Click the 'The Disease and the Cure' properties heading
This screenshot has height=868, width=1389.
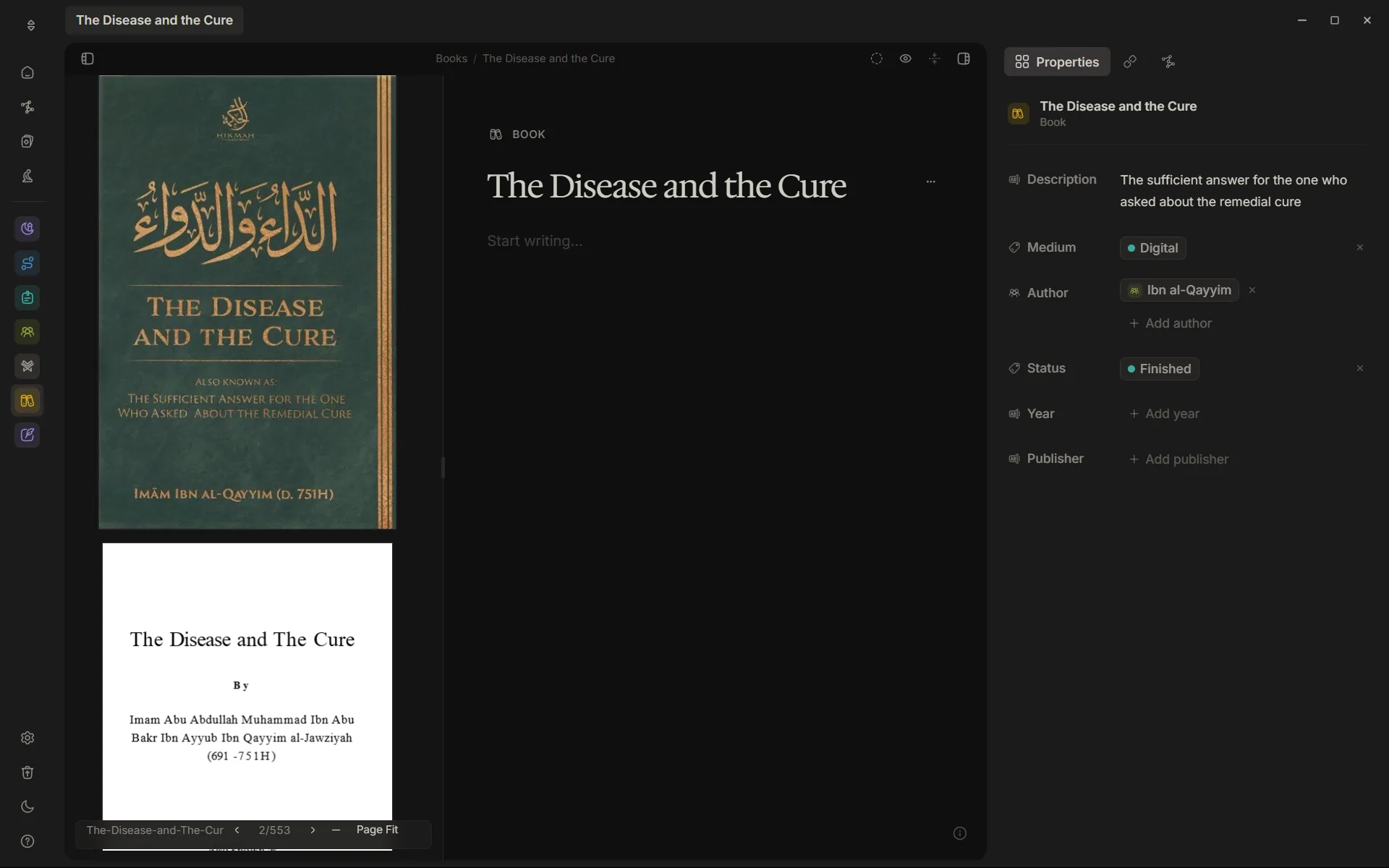click(1118, 106)
